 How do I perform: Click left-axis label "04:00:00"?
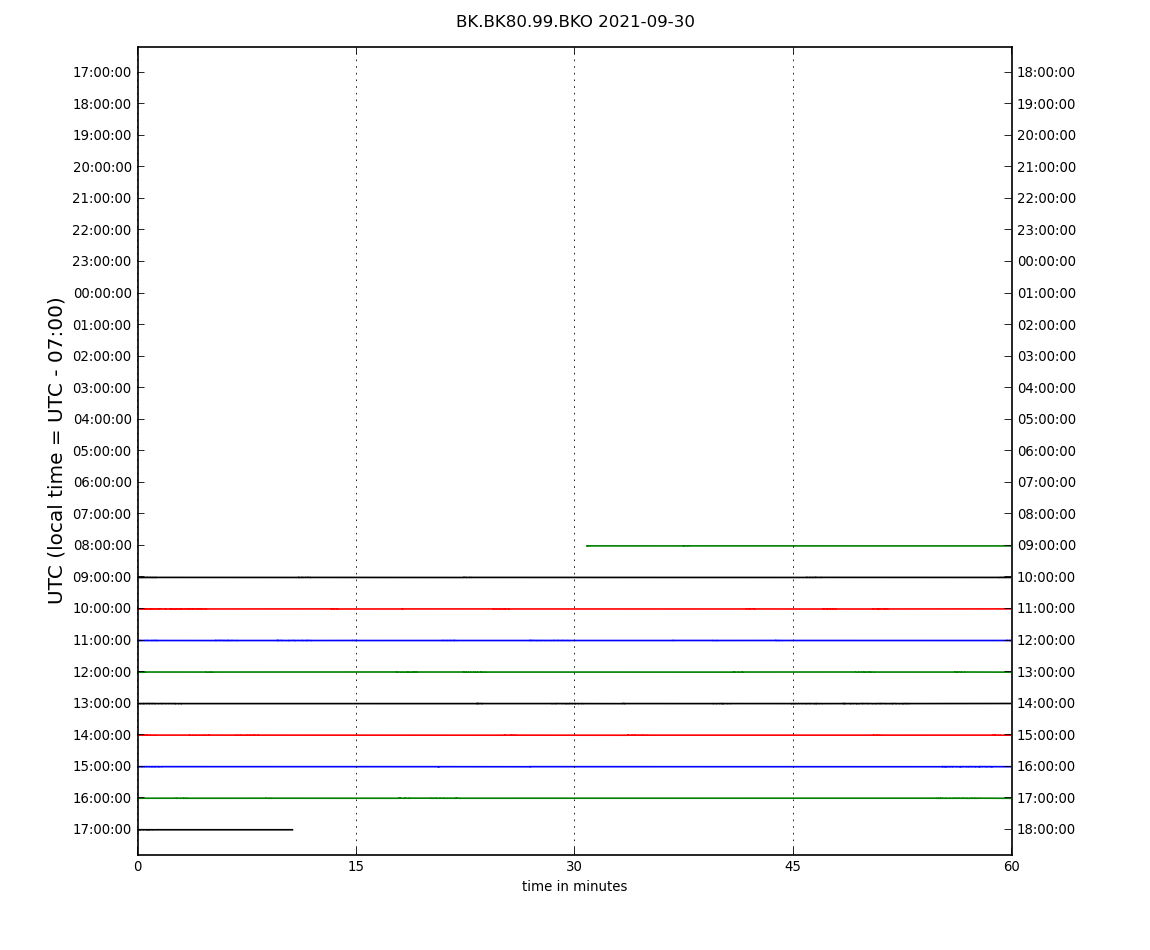click(102, 420)
